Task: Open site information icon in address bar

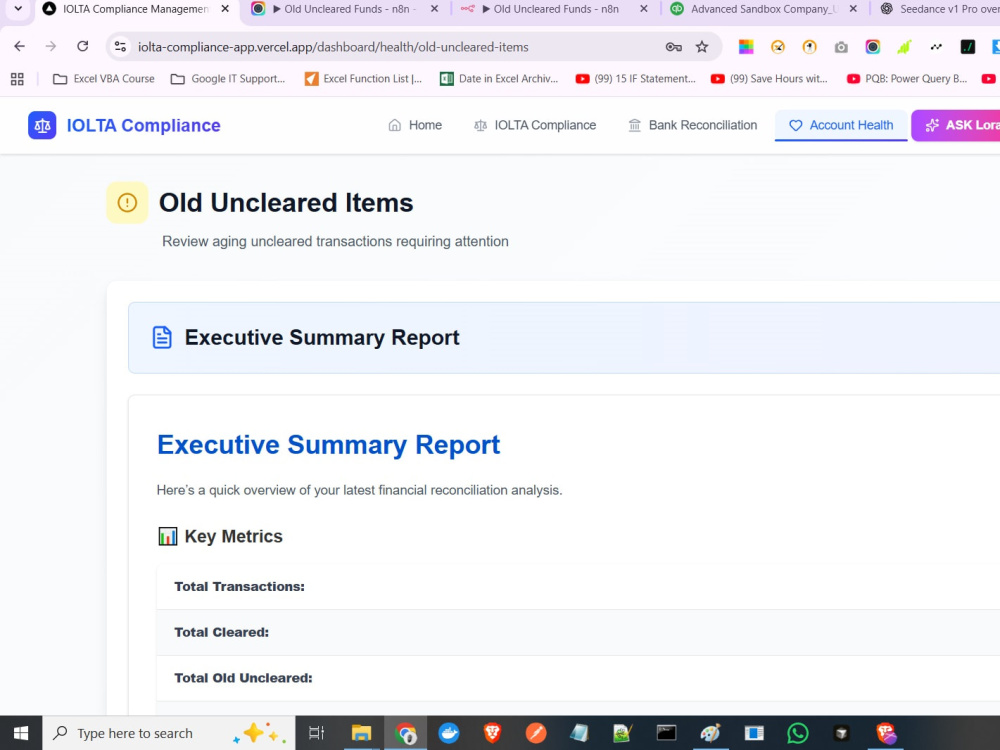Action: click(x=121, y=47)
